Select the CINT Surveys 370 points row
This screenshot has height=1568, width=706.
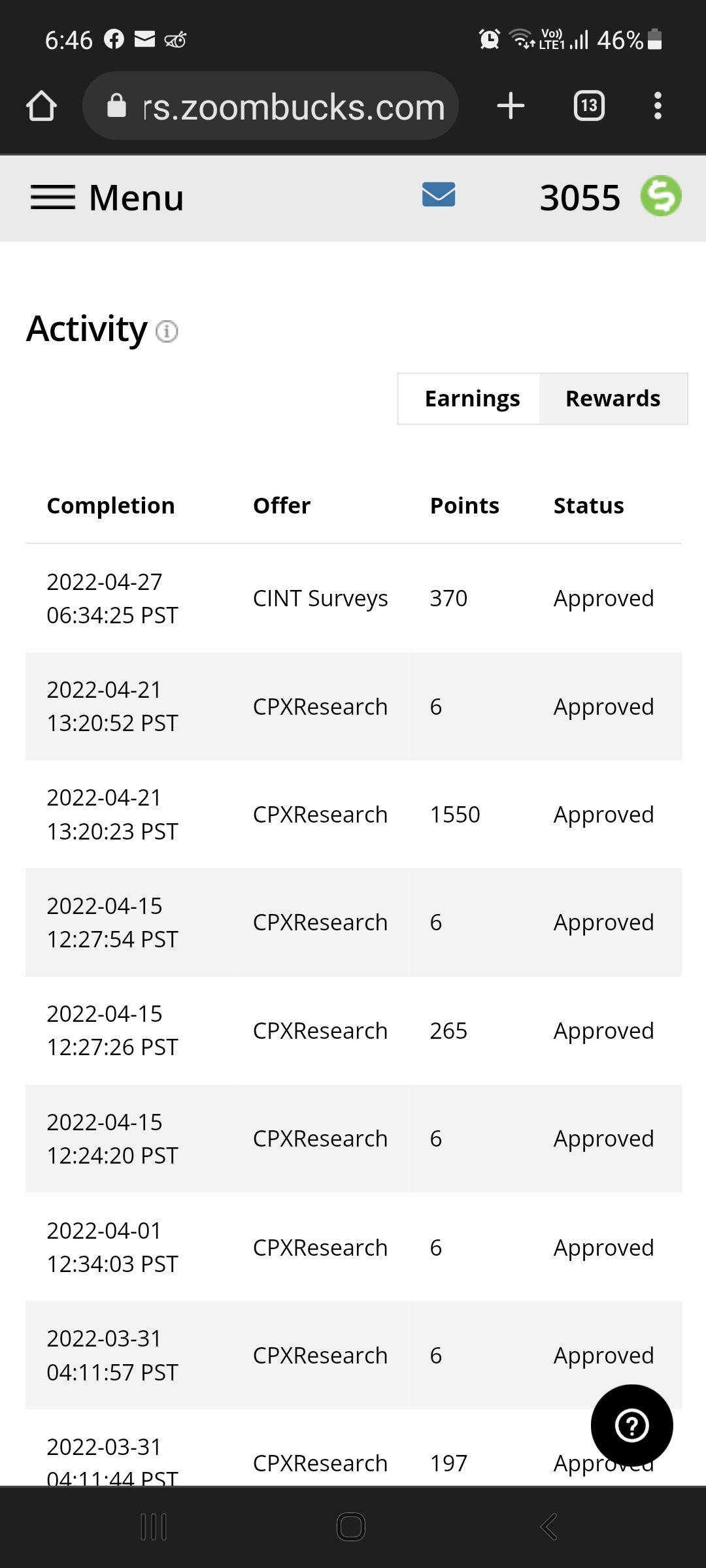coord(354,598)
